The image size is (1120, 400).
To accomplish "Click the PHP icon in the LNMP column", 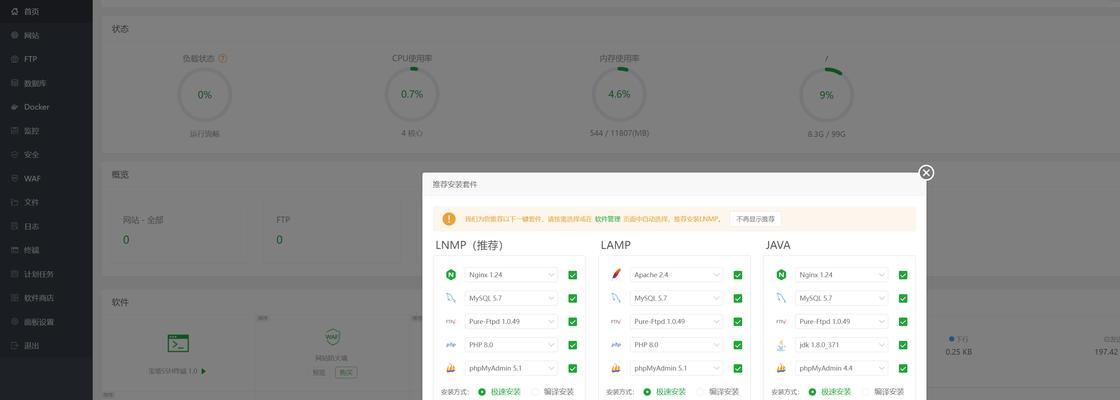I will point(451,345).
